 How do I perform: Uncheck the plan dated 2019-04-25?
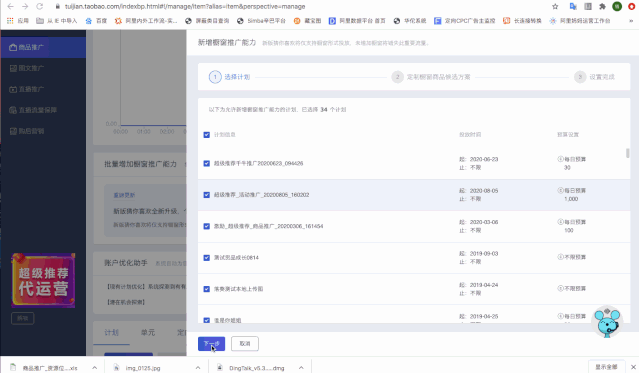[x=207, y=320]
